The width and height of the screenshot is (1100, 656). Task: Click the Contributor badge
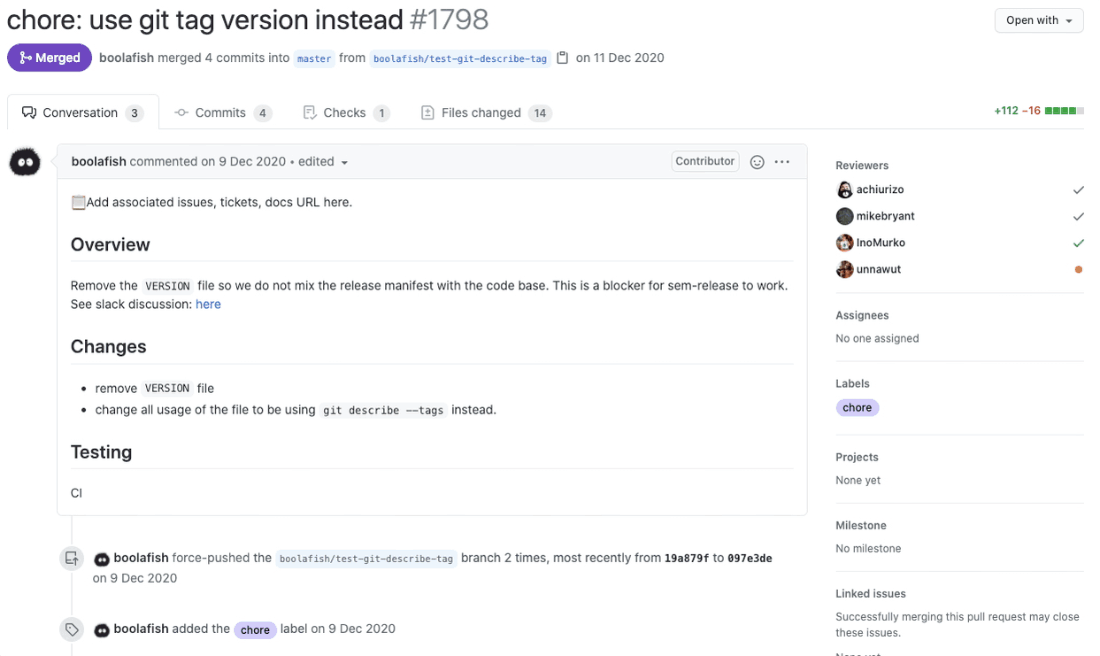pos(705,161)
